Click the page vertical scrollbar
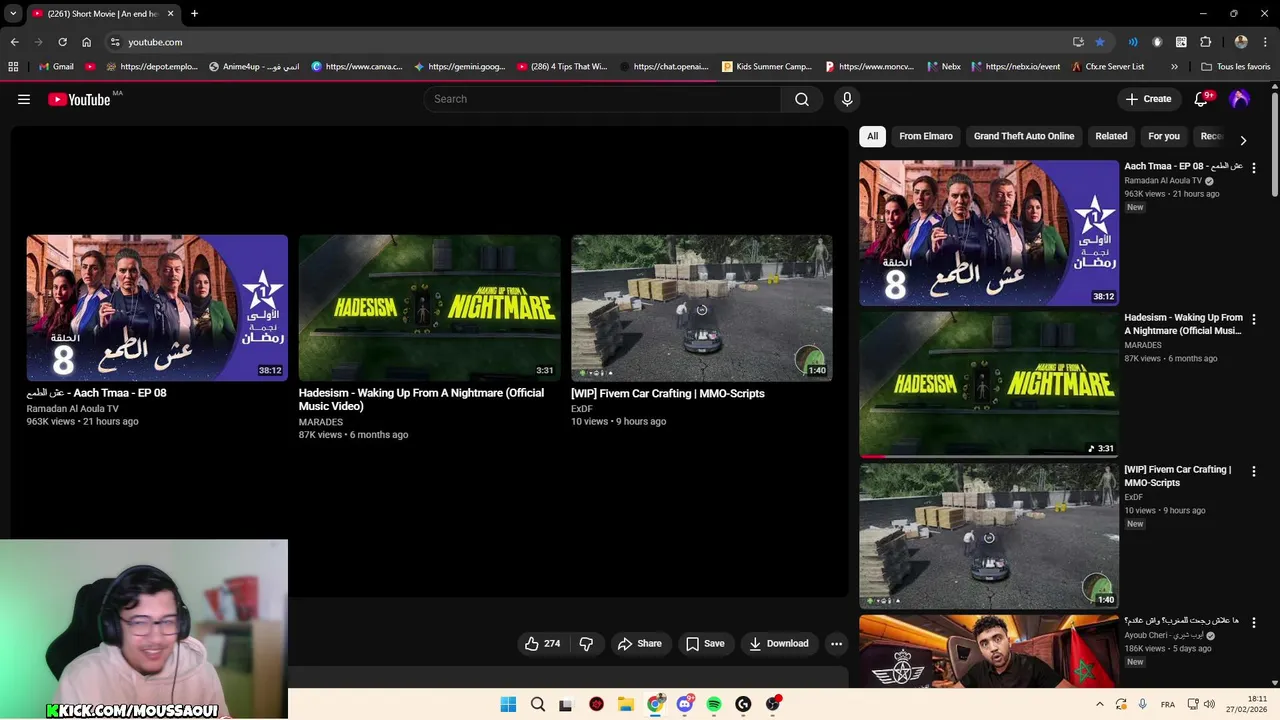This screenshot has height=720, width=1280. [1275, 145]
